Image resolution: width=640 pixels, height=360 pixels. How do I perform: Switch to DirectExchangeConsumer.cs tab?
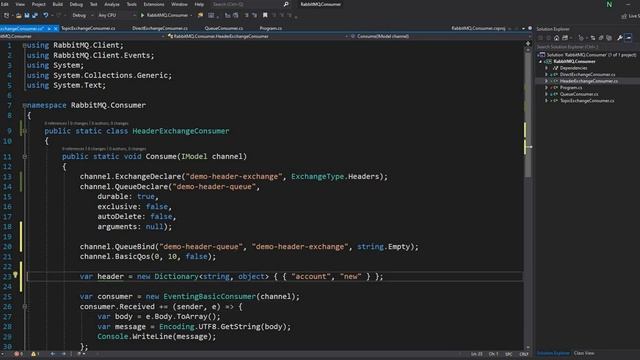click(x=160, y=29)
